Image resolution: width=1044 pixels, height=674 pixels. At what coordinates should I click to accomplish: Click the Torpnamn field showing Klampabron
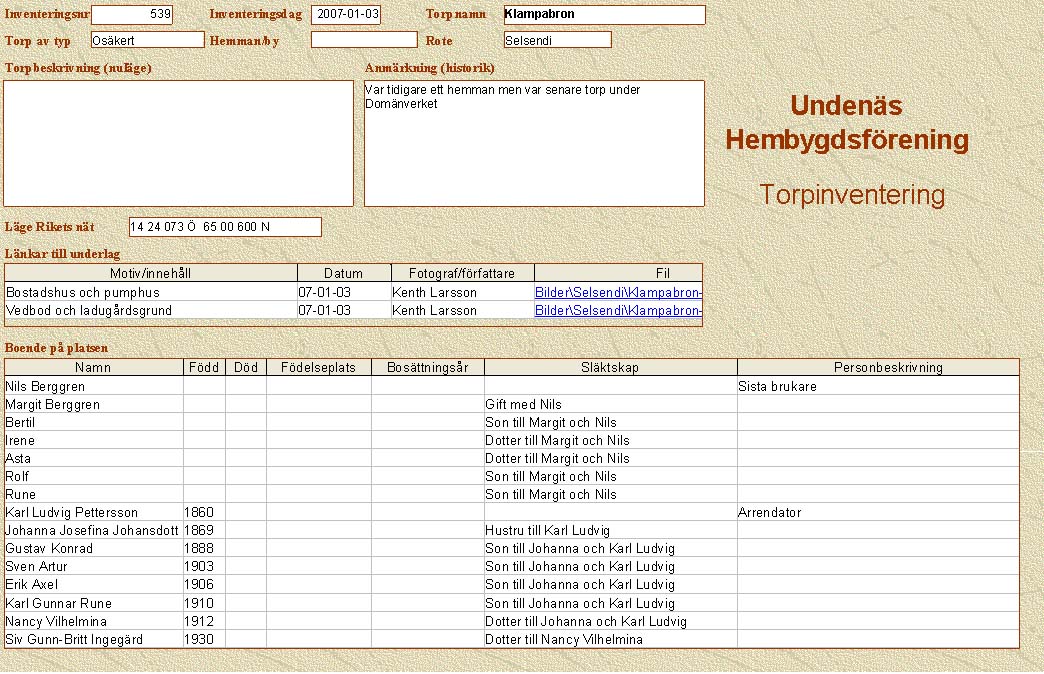click(604, 15)
